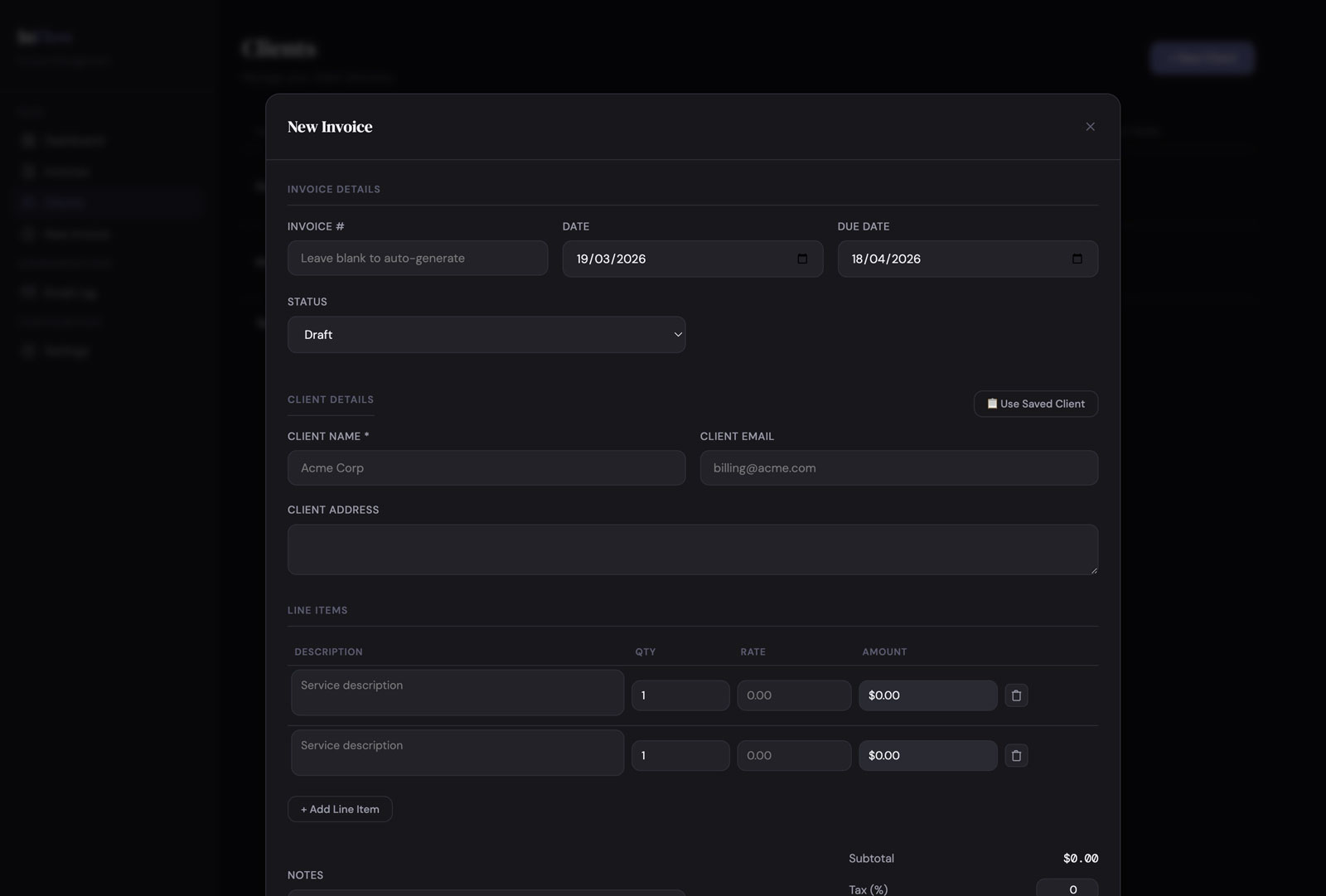Close the New Invoice dialog
This screenshot has height=896, width=1326.
1090,127
